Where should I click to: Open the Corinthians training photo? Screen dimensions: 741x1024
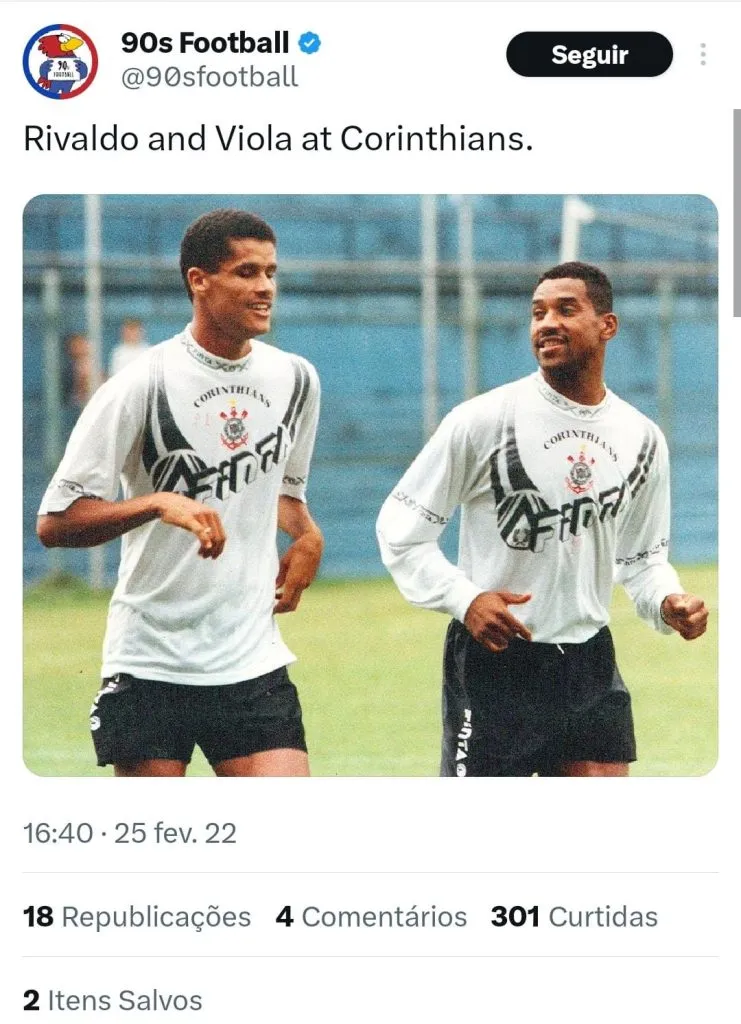pyautogui.click(x=370, y=485)
